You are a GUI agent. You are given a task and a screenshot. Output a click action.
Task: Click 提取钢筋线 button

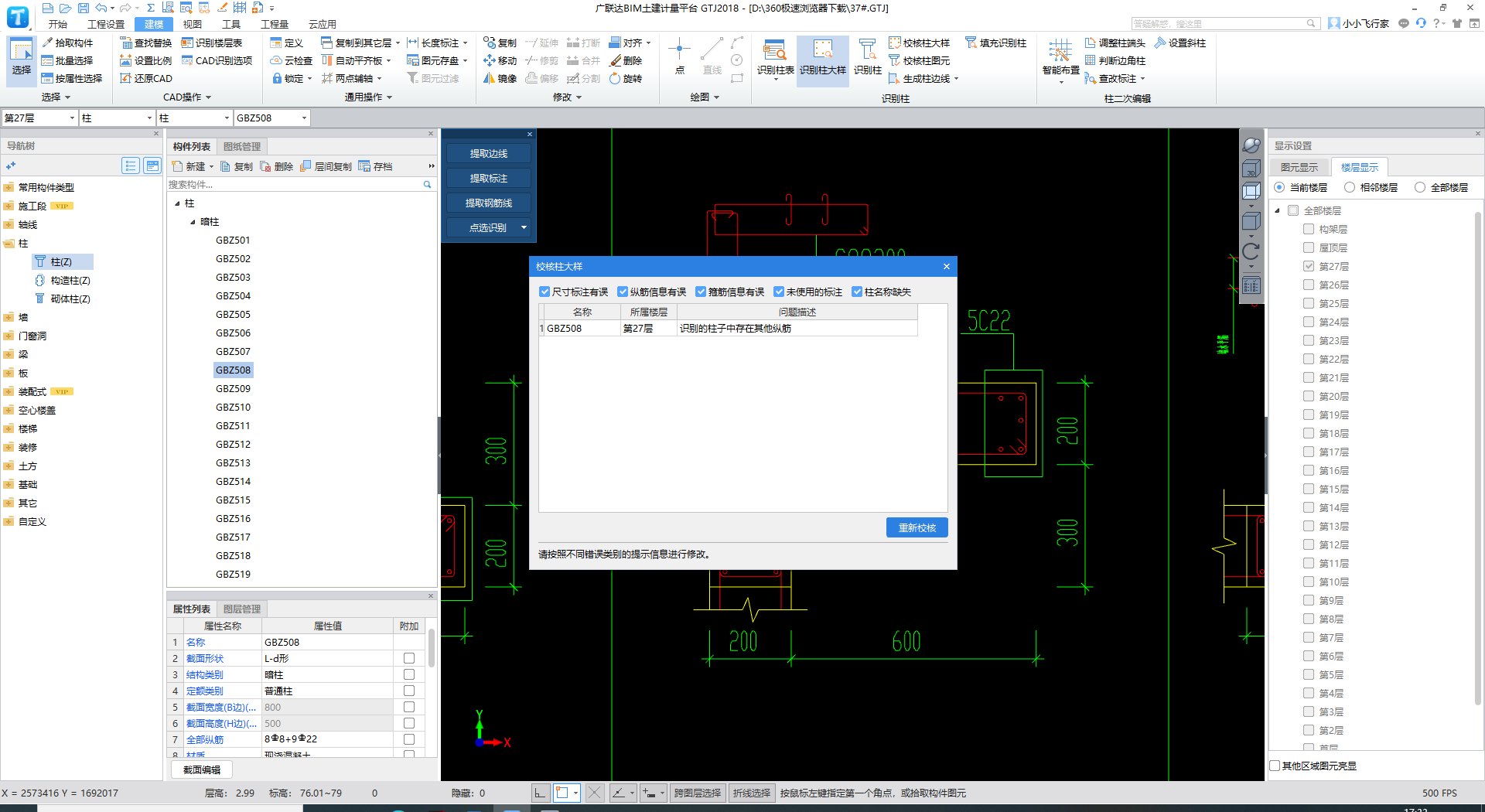click(489, 203)
